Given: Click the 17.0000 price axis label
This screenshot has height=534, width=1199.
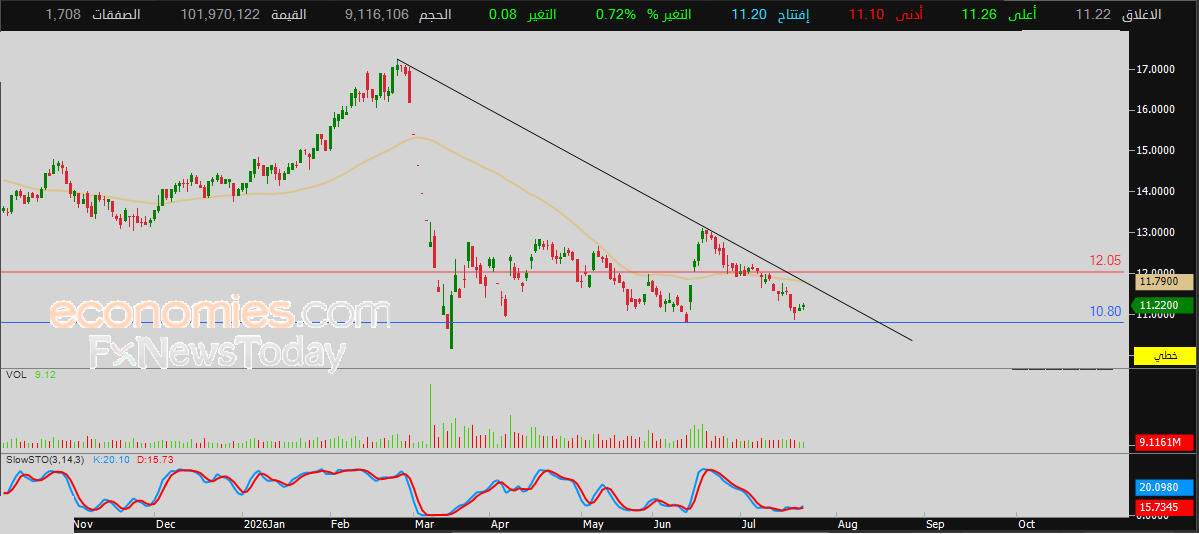Looking at the screenshot, I should [1156, 70].
